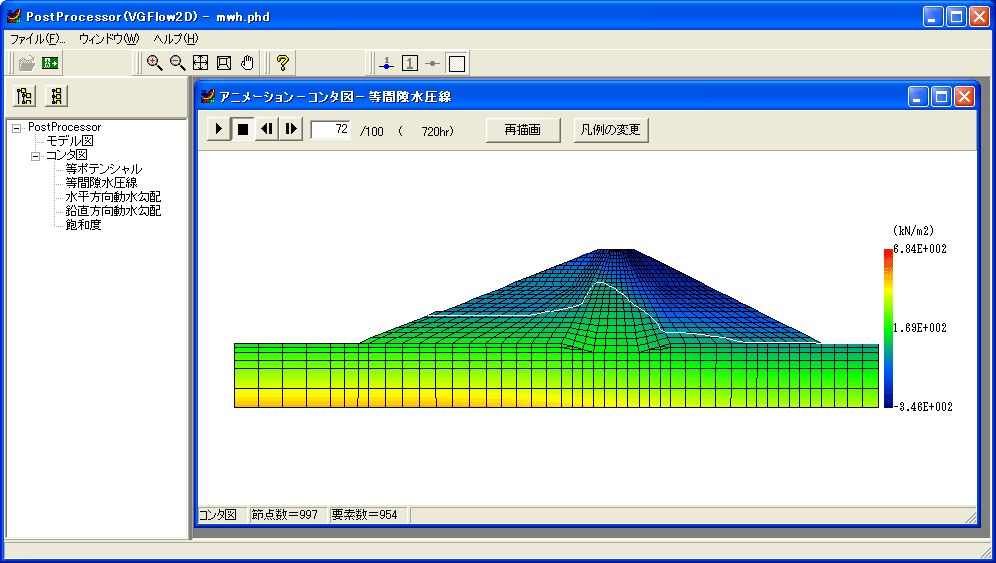The image size is (996, 563).
Task: Toggle node display icon with blue dot
Action: tap(387, 64)
